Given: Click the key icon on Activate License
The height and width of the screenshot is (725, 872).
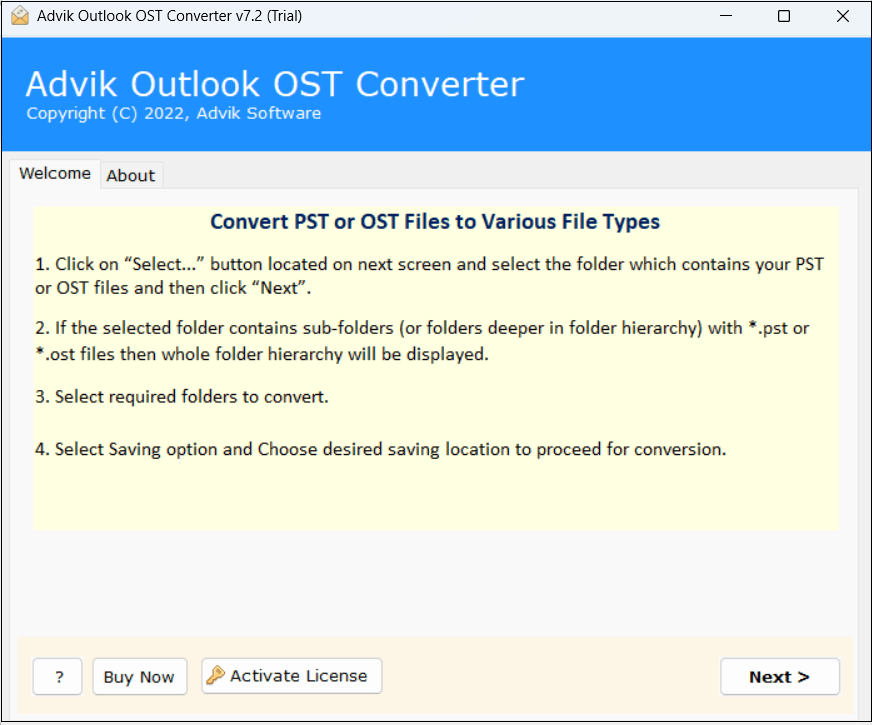Looking at the screenshot, I should [x=215, y=675].
